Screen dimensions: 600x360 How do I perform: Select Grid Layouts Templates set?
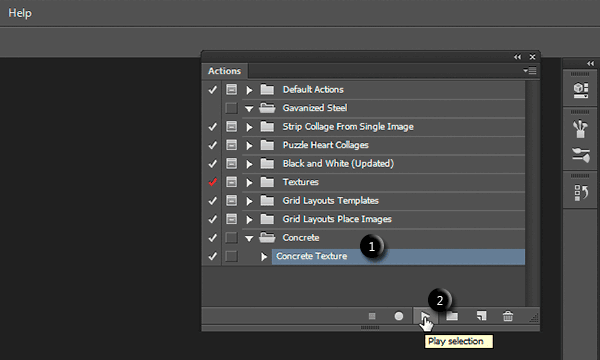(x=383, y=200)
